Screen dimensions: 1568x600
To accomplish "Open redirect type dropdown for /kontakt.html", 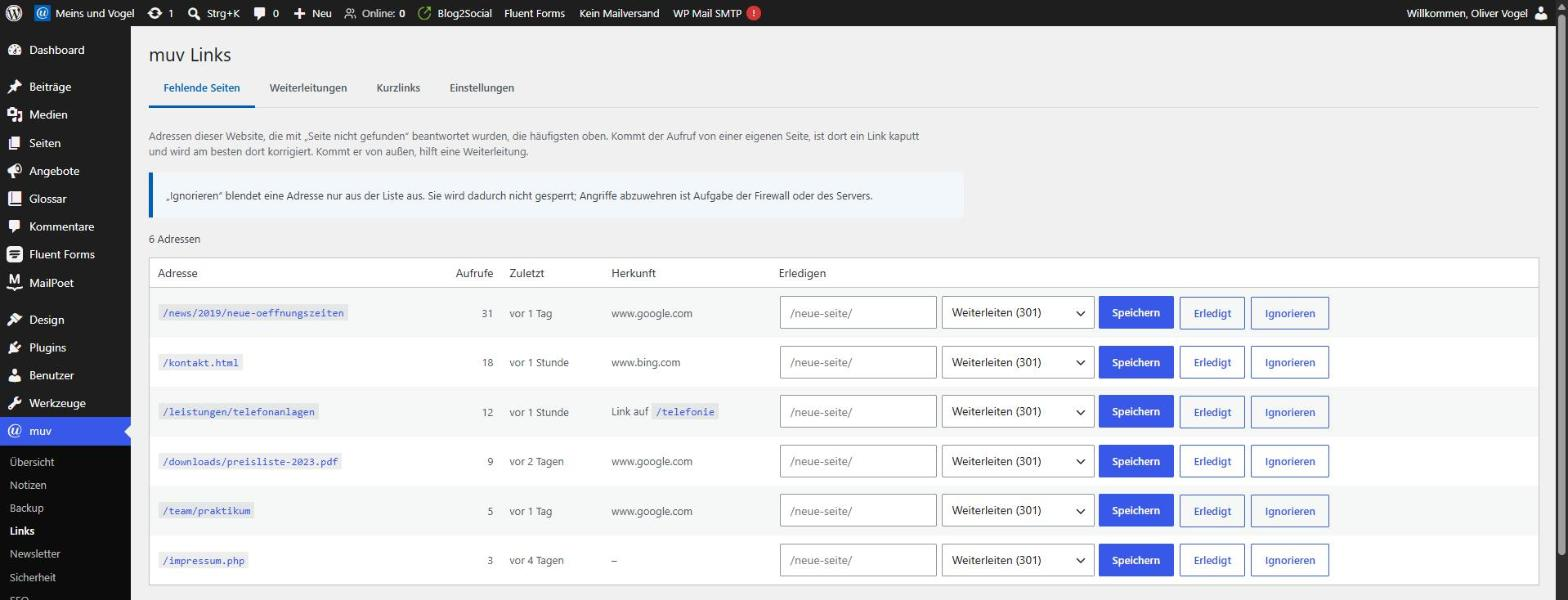I will point(1017,362).
